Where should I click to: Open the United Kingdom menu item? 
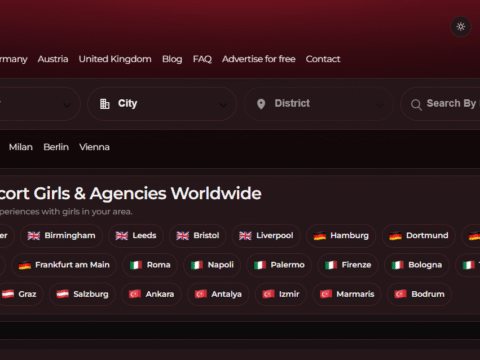coord(115,59)
